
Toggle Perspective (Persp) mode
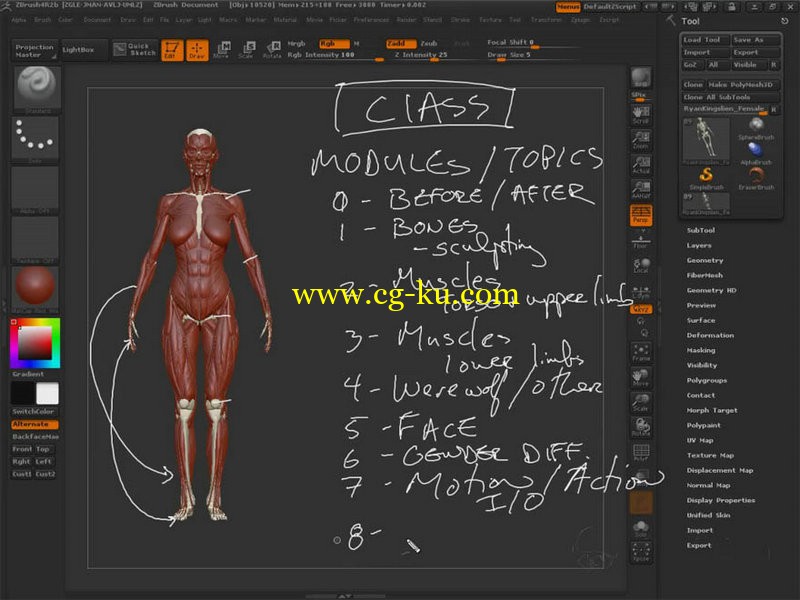click(641, 215)
